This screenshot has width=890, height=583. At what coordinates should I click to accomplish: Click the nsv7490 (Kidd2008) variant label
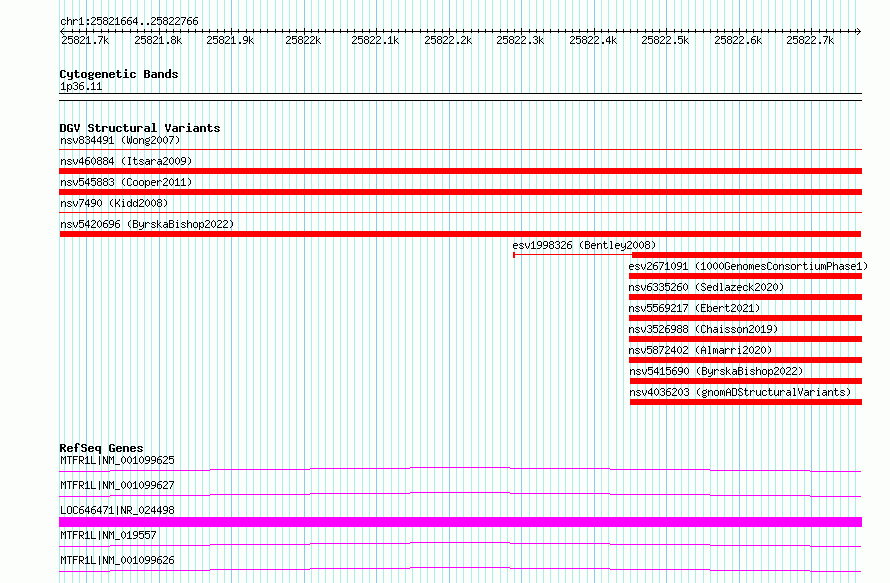pos(114,203)
